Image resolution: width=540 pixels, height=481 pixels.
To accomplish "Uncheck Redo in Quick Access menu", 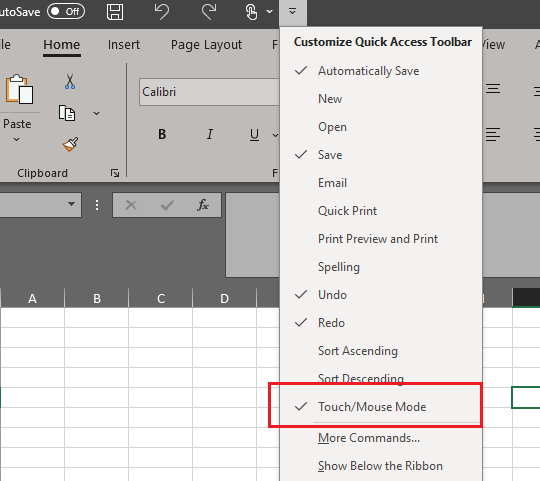I will [x=381, y=323].
